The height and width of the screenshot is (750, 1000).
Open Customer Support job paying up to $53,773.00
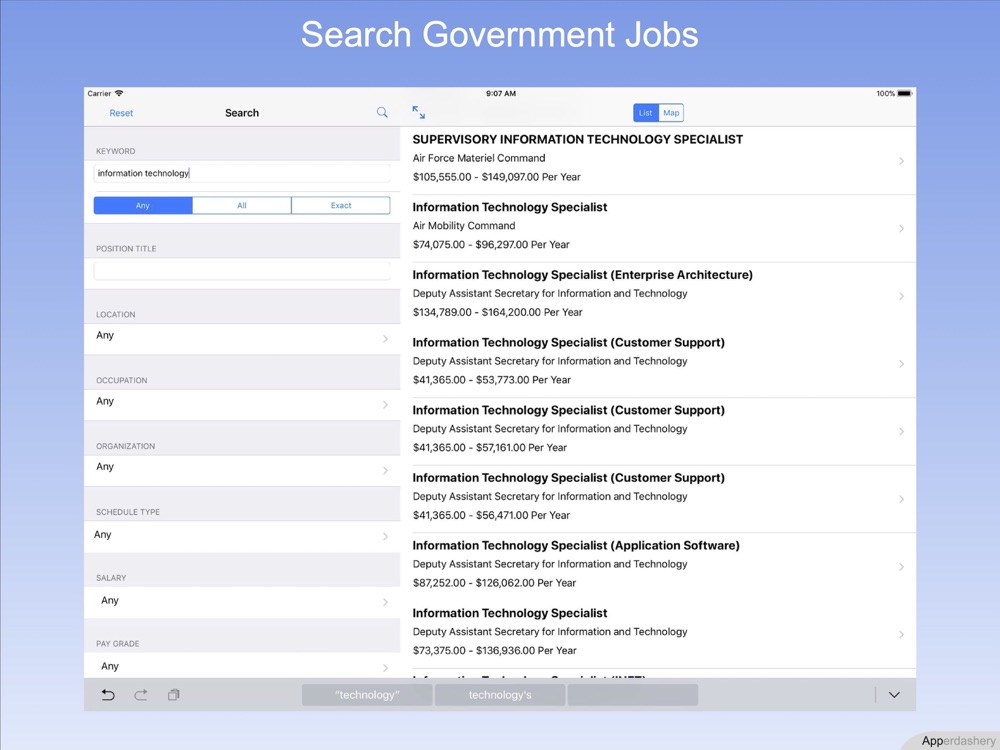pyautogui.click(x=658, y=364)
